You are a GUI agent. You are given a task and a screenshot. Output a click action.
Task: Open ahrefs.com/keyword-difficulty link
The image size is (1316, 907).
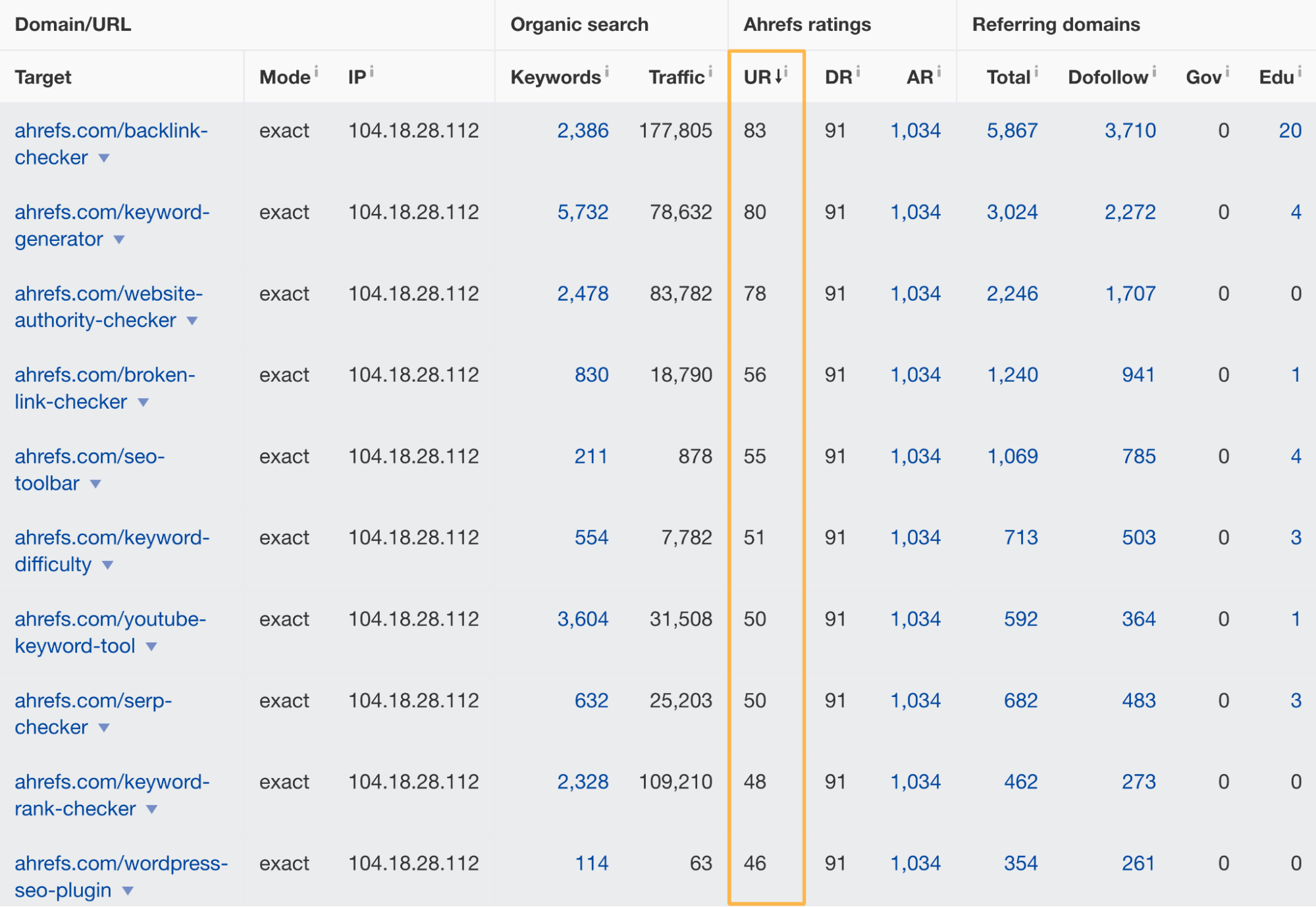112,551
